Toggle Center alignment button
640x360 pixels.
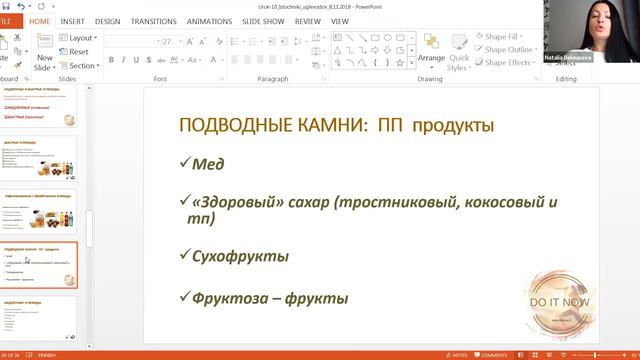click(x=247, y=60)
